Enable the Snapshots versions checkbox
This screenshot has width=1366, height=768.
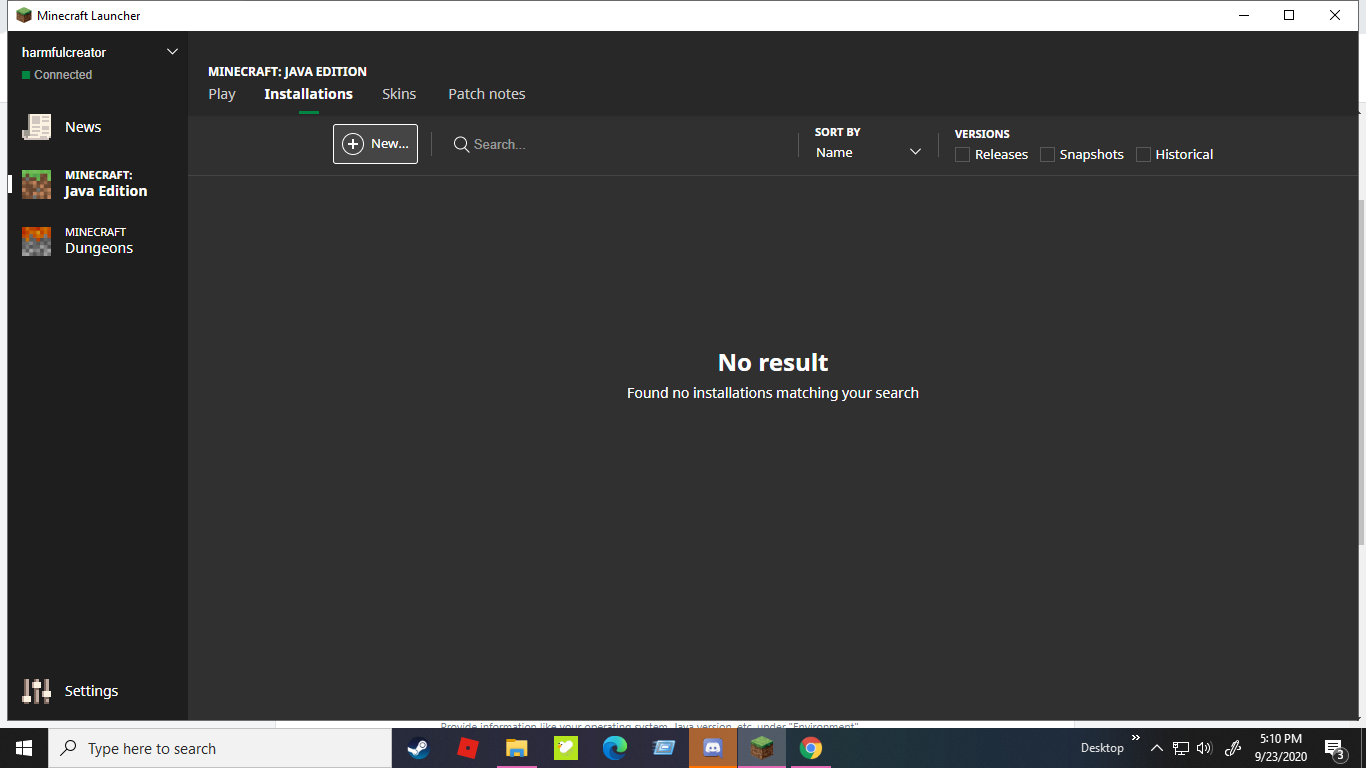(1047, 155)
